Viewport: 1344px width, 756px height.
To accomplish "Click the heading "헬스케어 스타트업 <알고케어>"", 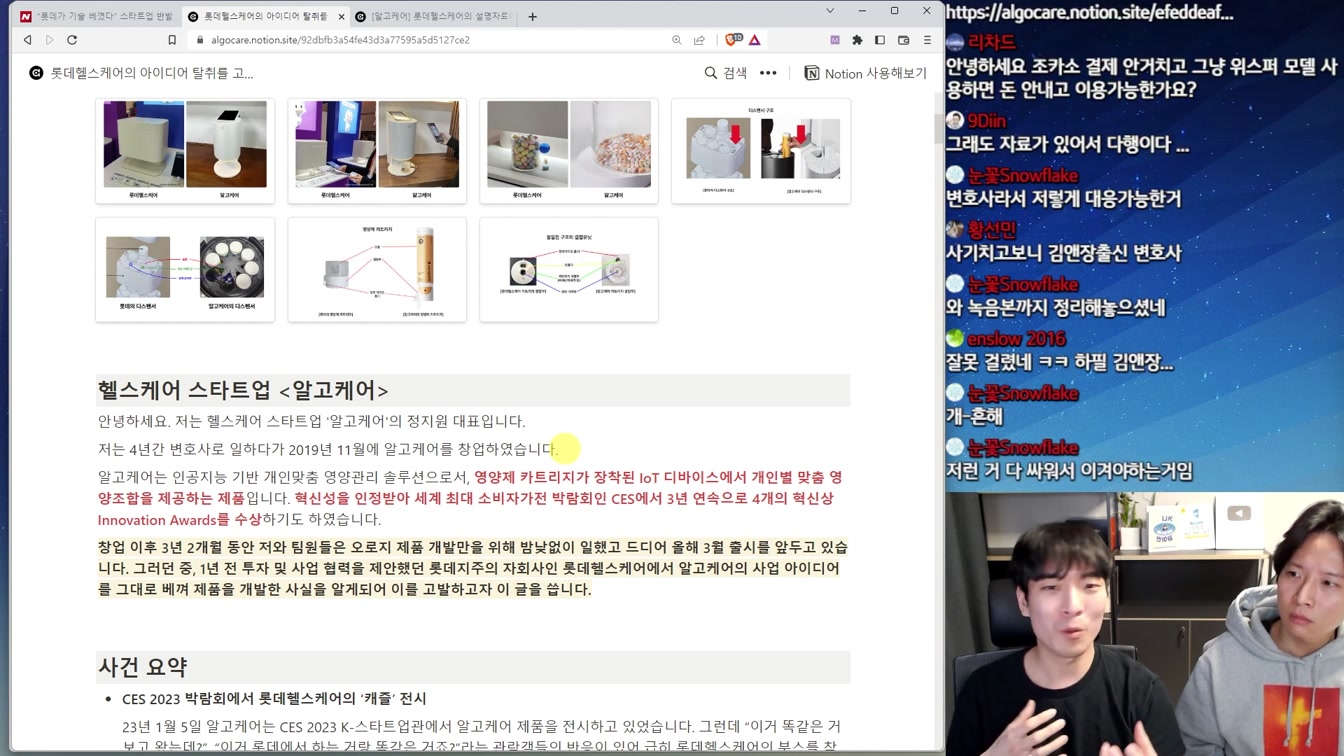I will click(x=243, y=390).
